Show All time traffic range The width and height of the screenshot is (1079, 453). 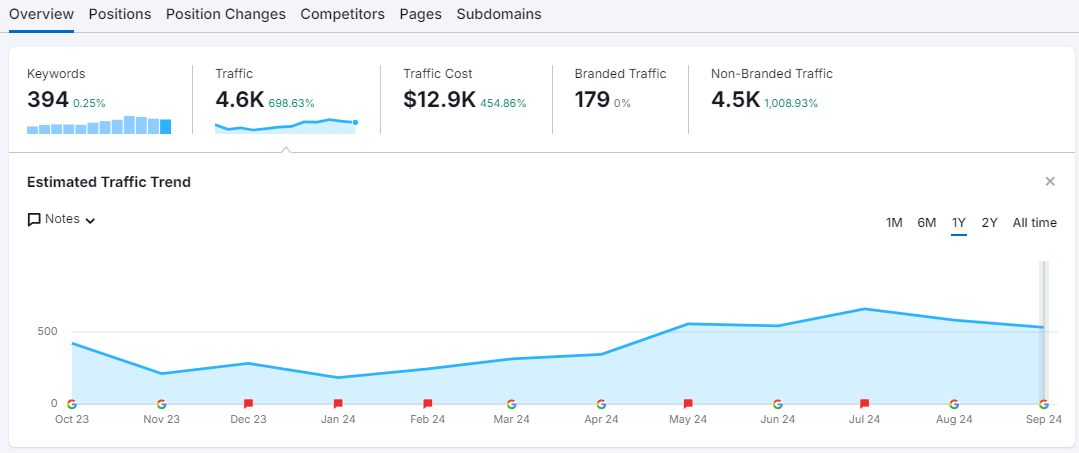coord(1034,223)
